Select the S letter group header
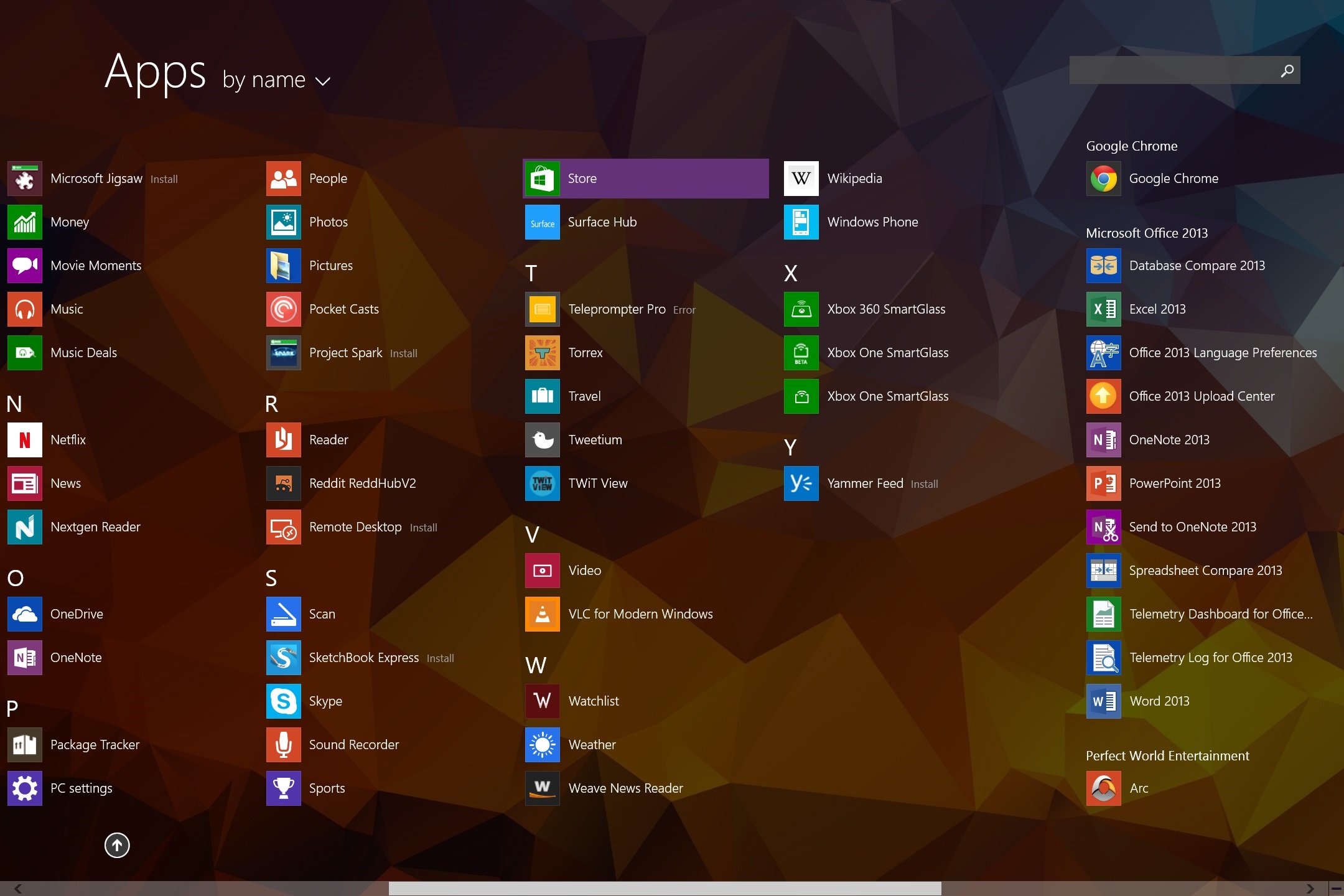The width and height of the screenshot is (1344, 896). click(x=271, y=578)
